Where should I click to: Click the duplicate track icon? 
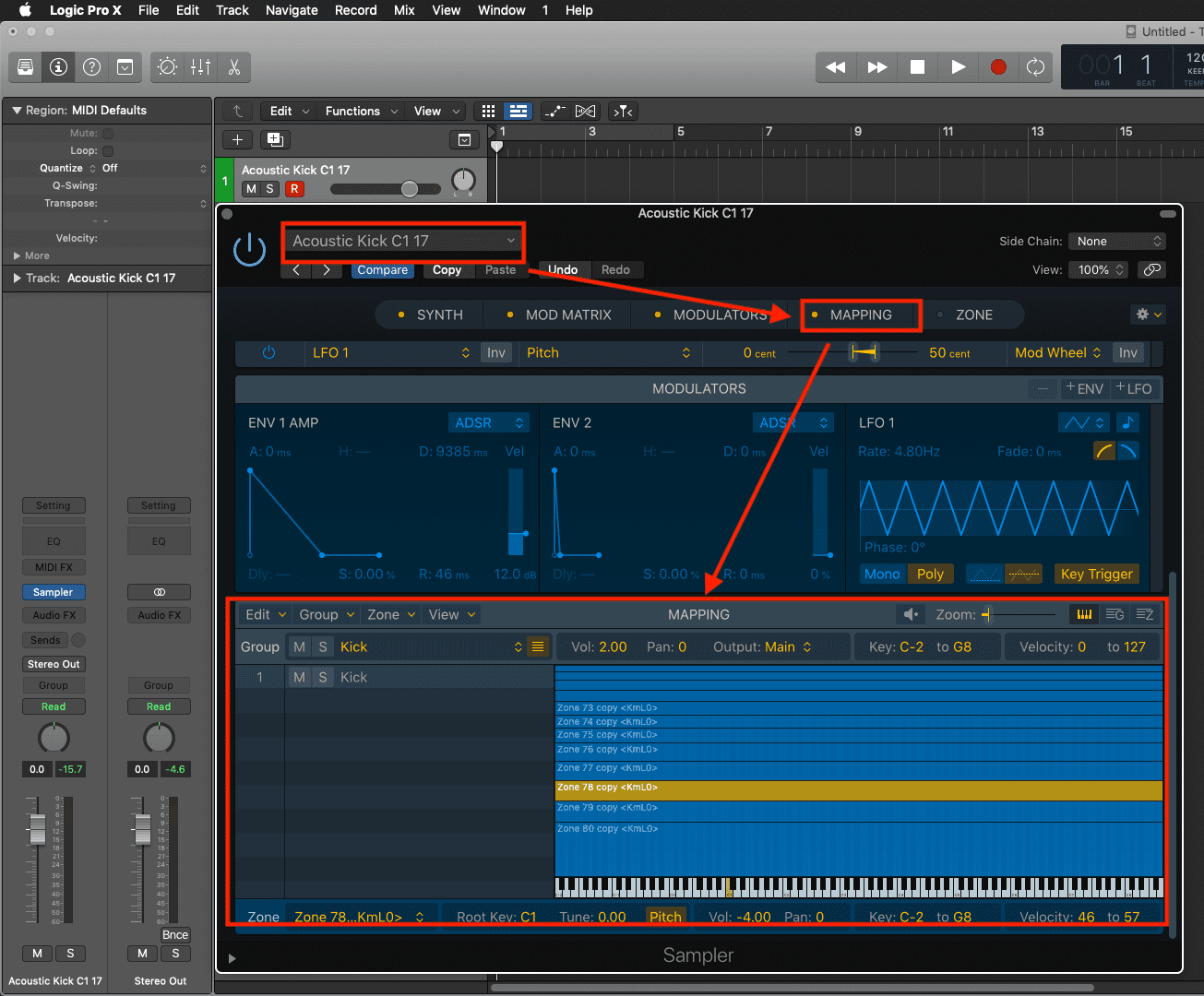(274, 139)
